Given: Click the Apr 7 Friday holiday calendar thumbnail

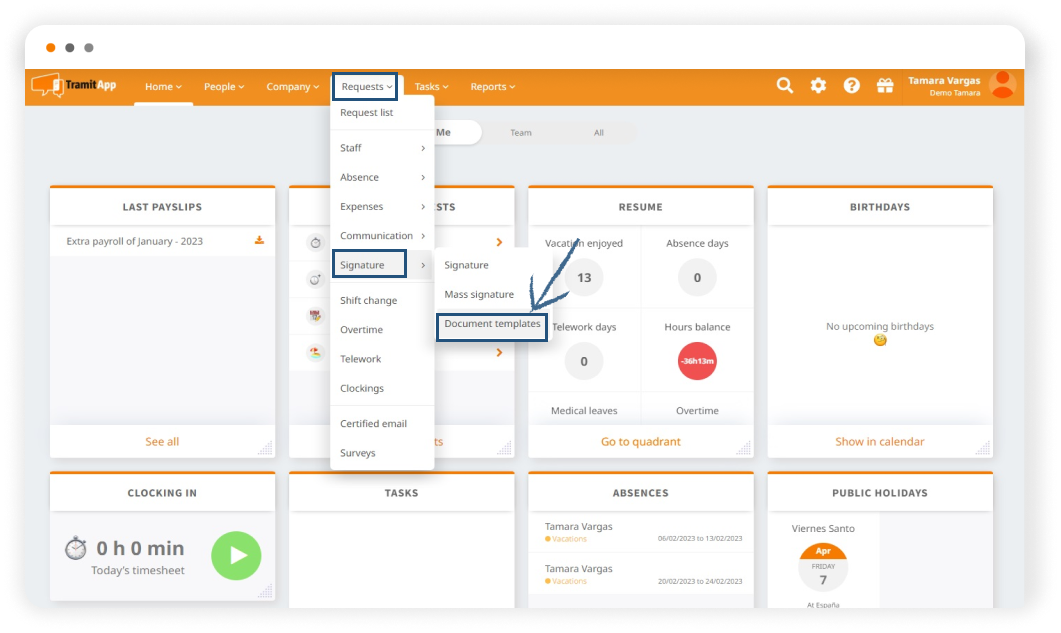Looking at the screenshot, I should pos(822,567).
